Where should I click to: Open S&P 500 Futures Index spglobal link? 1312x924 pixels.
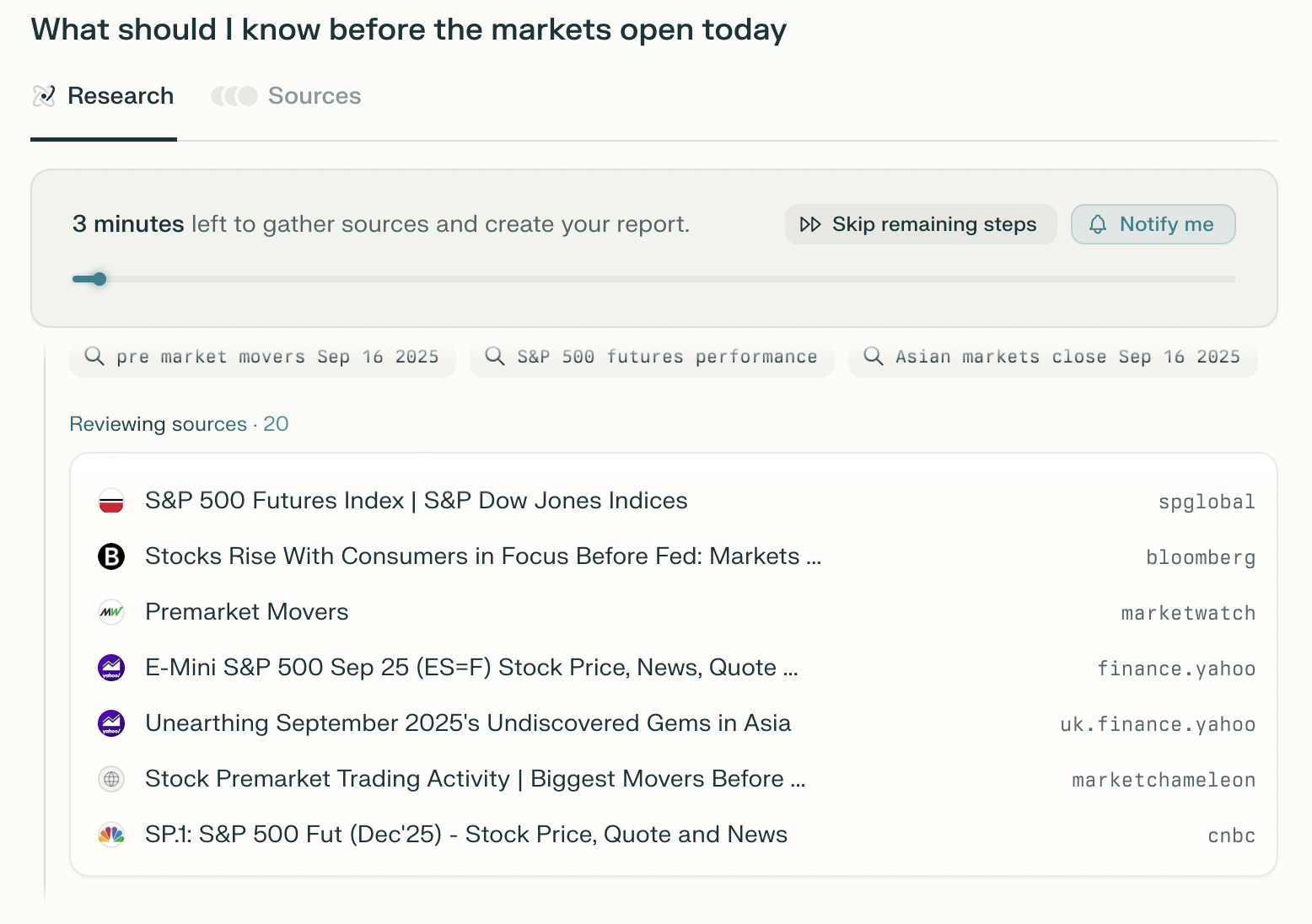416,502
